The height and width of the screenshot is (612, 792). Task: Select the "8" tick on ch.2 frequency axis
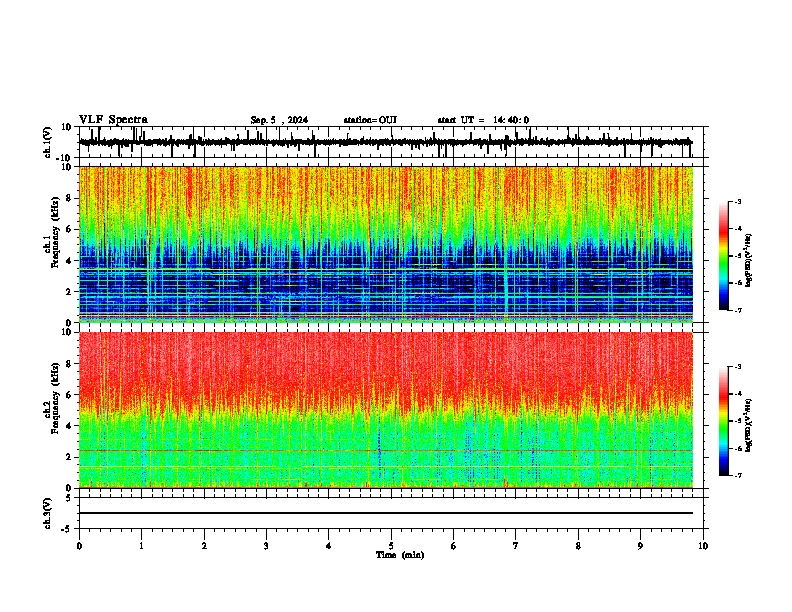click(x=69, y=364)
